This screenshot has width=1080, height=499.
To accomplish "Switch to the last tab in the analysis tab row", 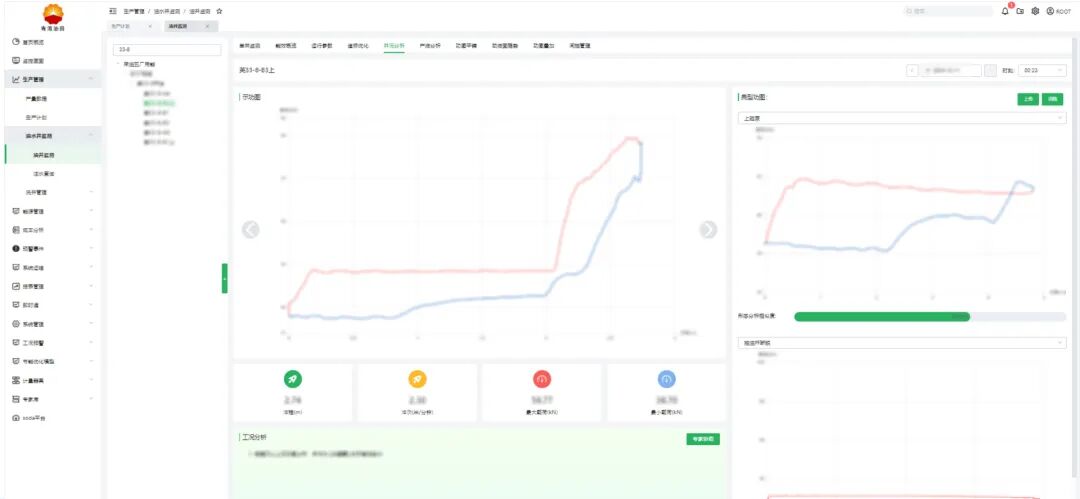I will click(x=580, y=45).
